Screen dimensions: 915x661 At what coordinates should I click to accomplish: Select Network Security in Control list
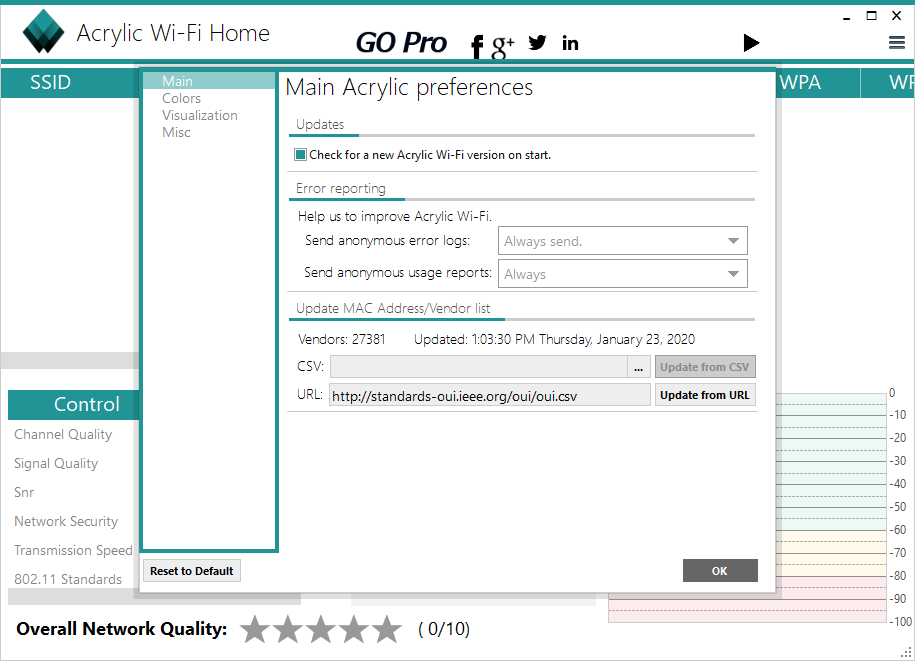pyautogui.click(x=66, y=521)
